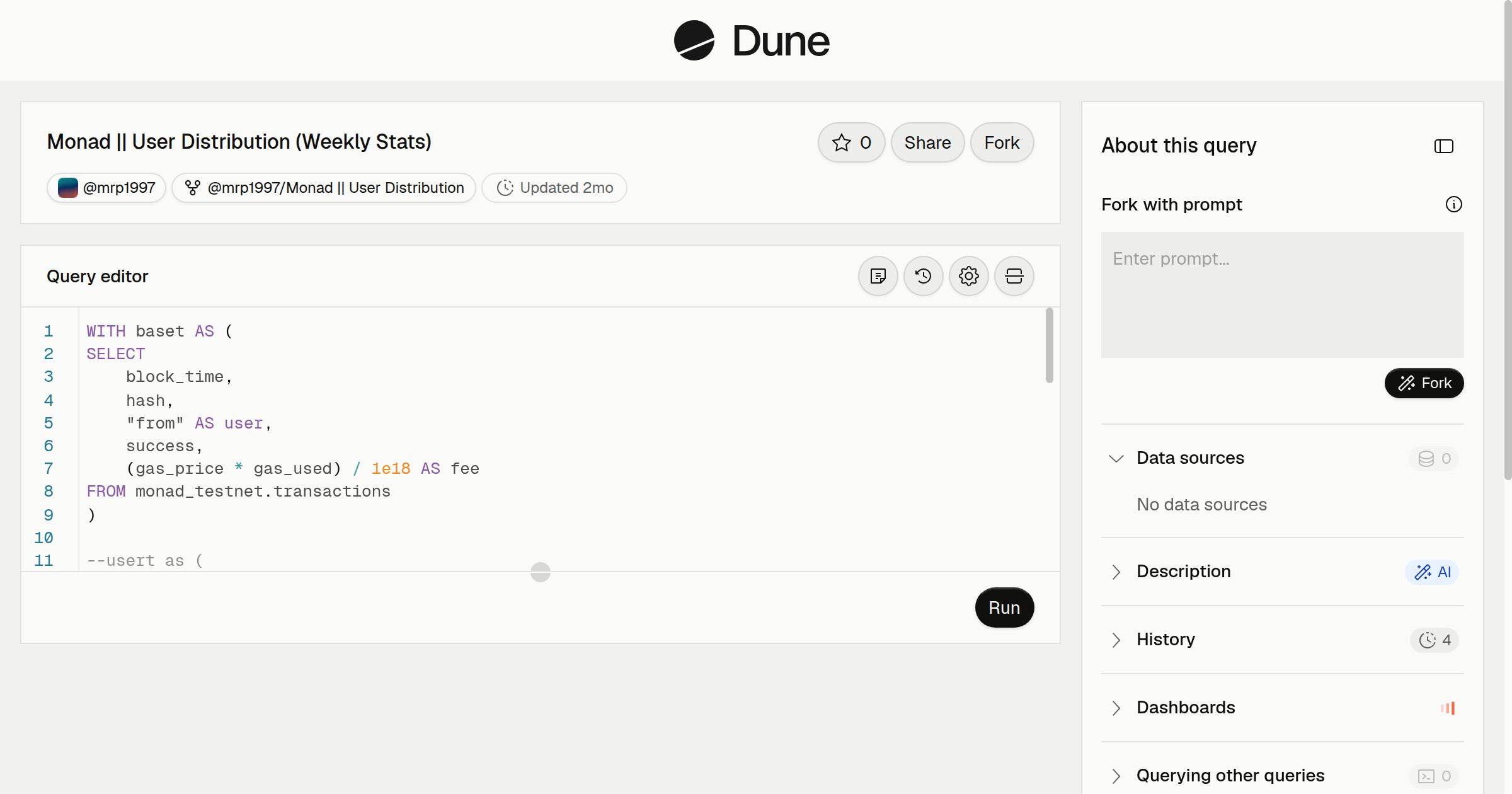Click the fork branch icon in source chip
Screen dimensions: 1512x794
[x=192, y=188]
